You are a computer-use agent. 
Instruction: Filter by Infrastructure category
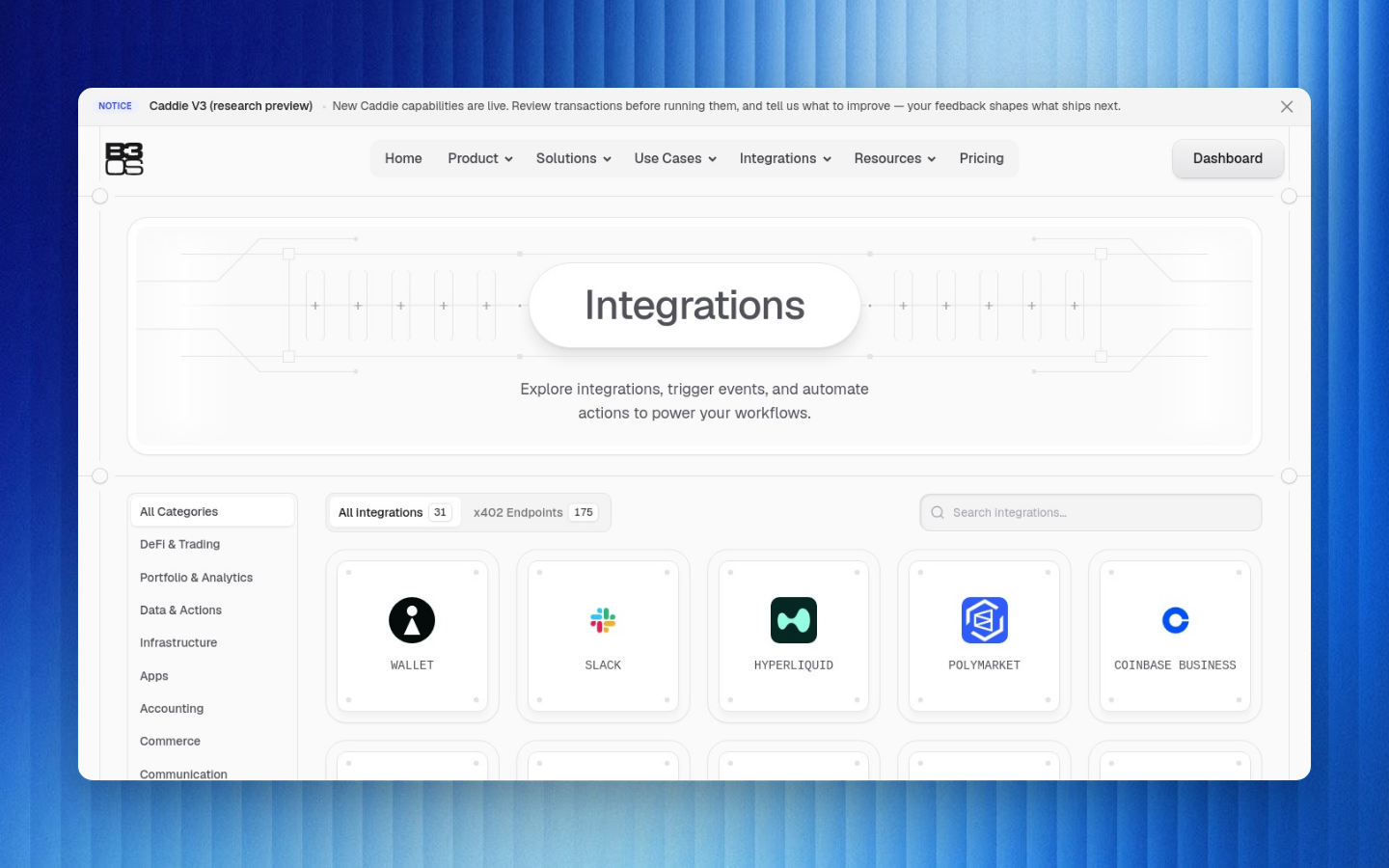[211, 643]
